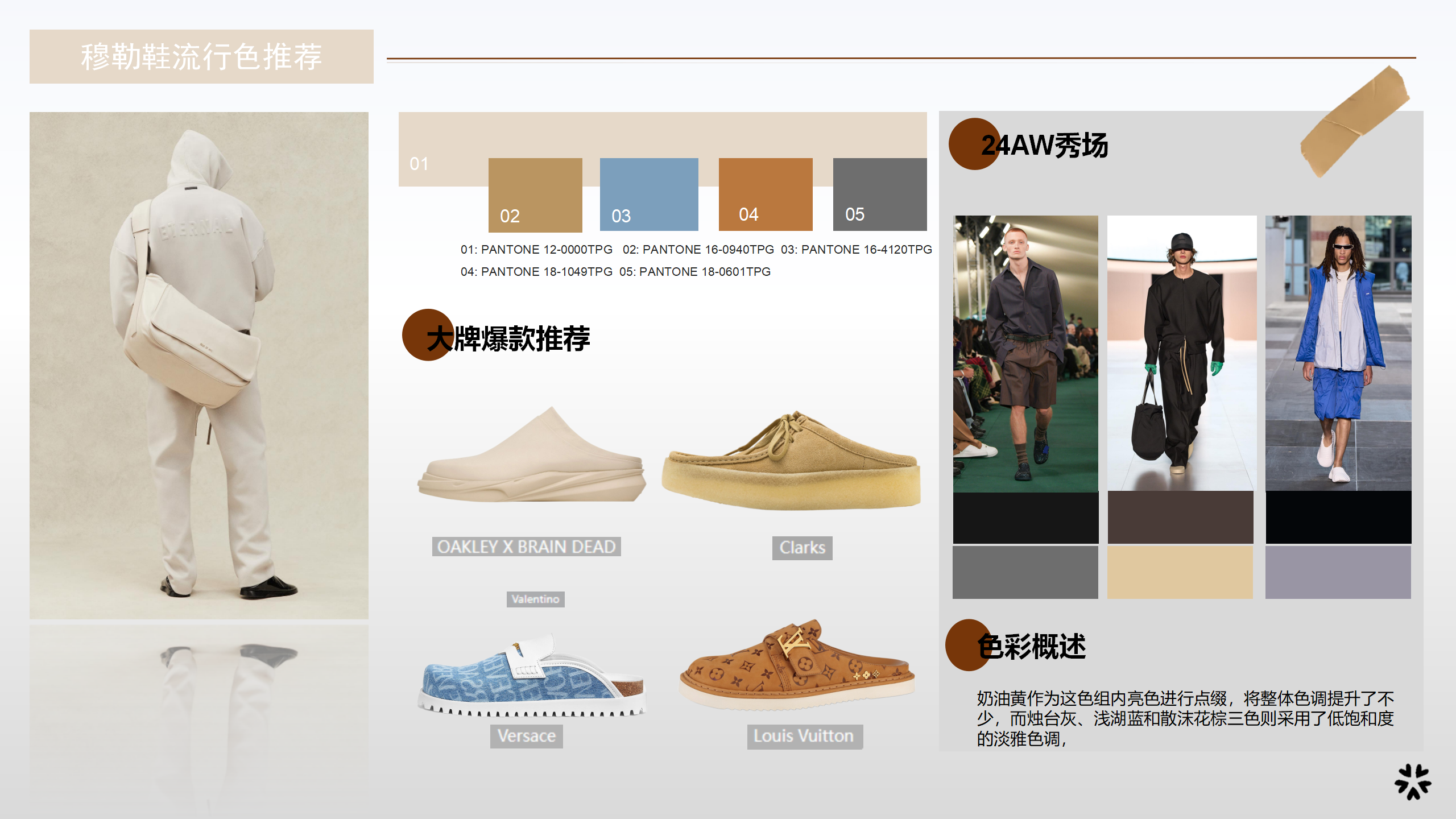Screen dimensions: 1456x819
Task: Click the hooded model photo with messenger bag
Action: [199, 365]
